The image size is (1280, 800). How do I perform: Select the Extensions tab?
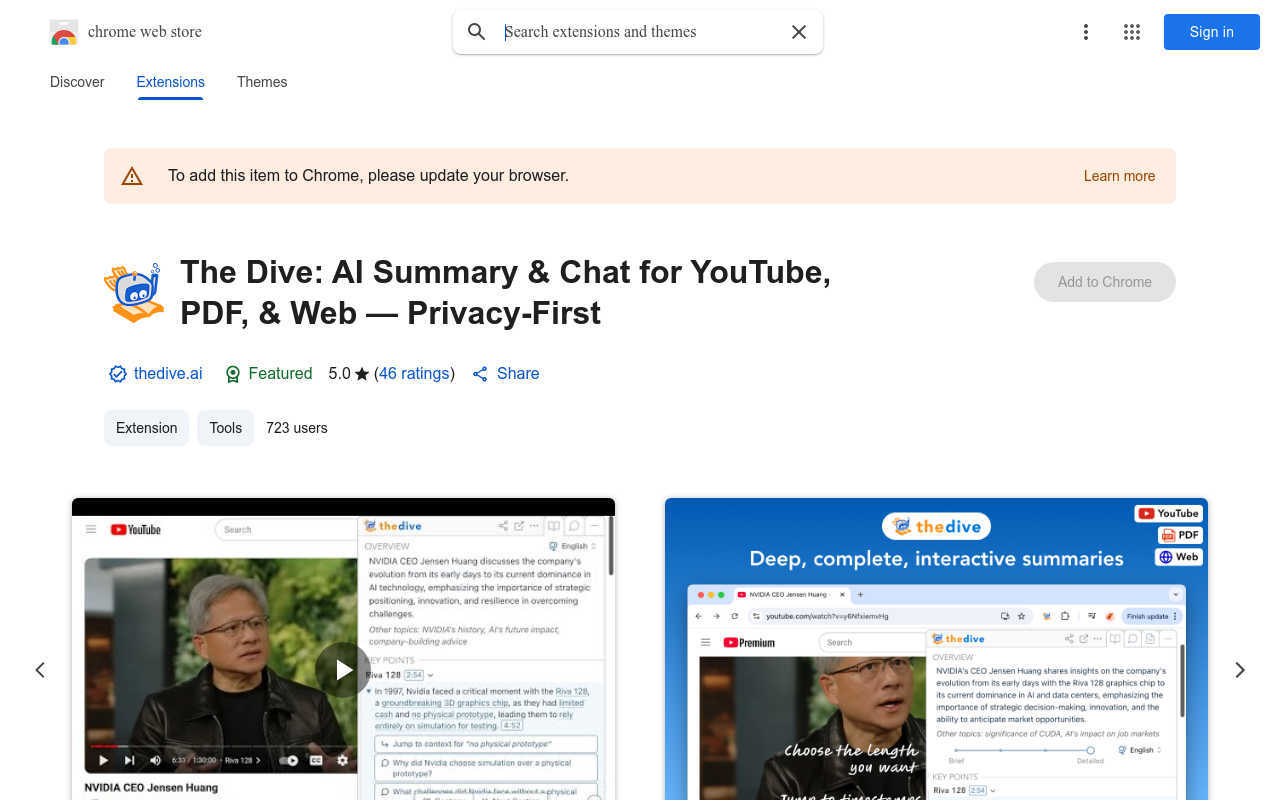tap(171, 82)
